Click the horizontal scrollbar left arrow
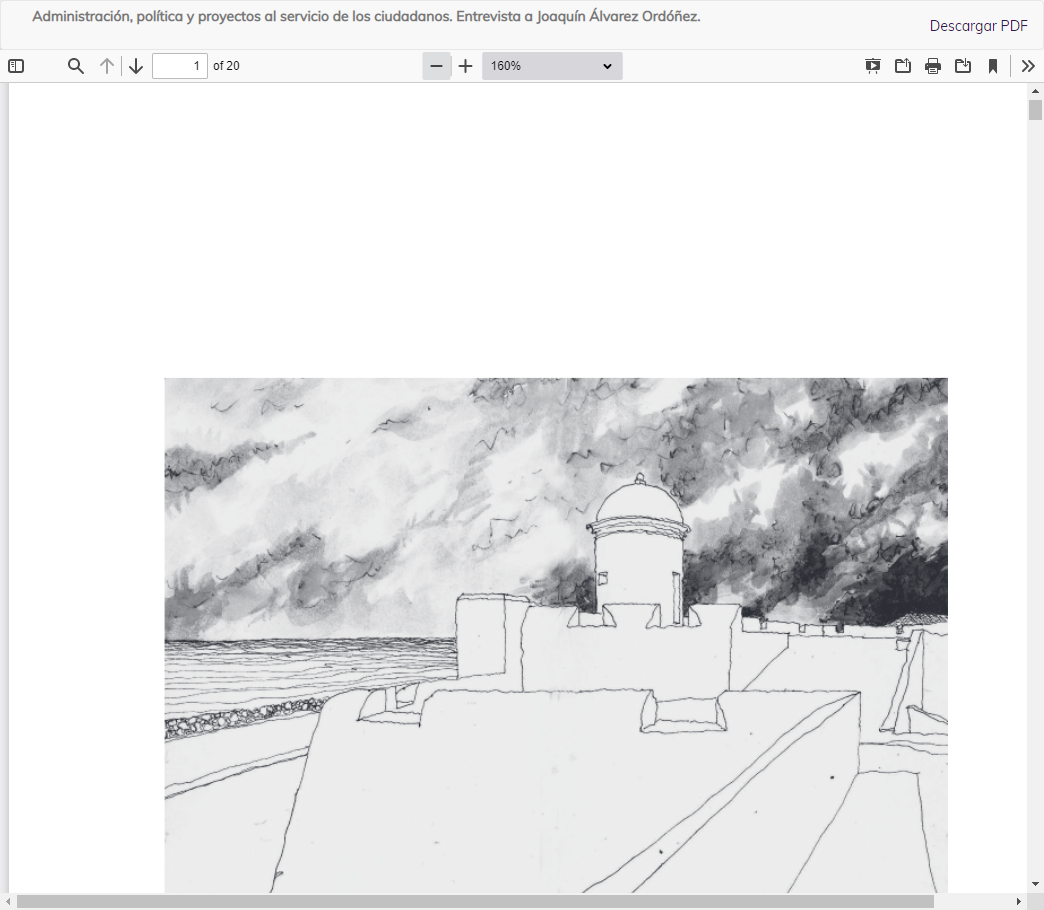The height and width of the screenshot is (910, 1044). tap(7, 901)
